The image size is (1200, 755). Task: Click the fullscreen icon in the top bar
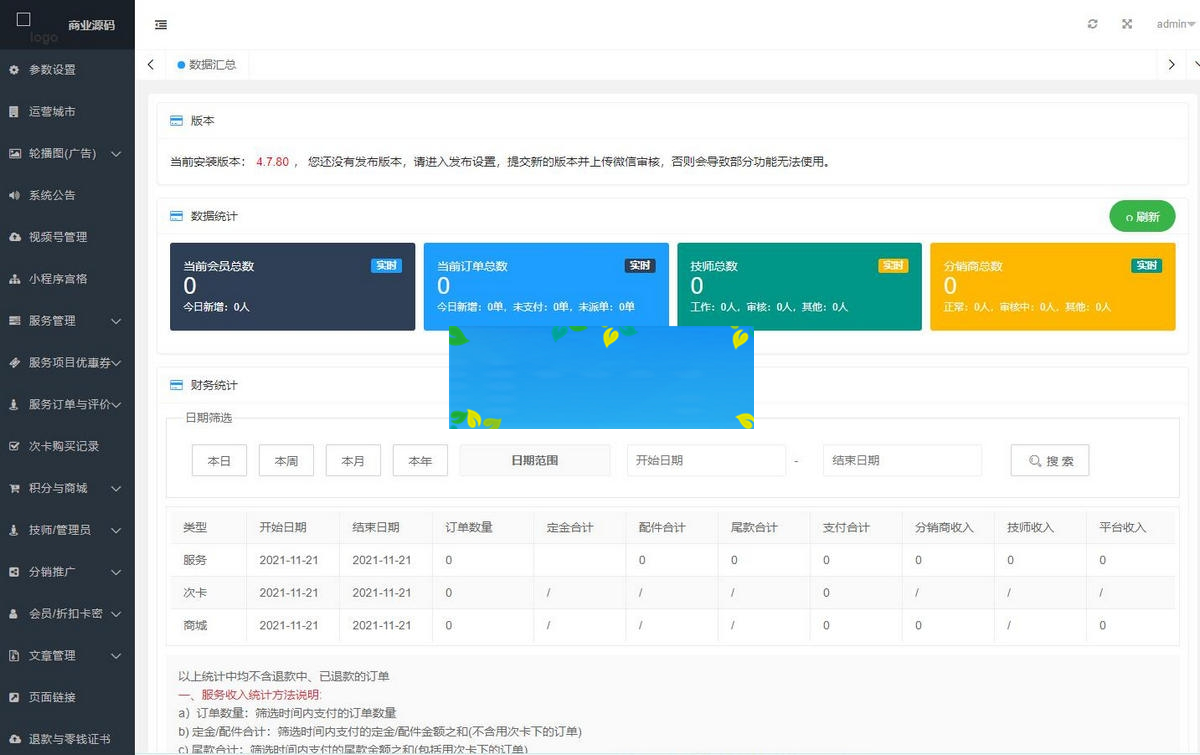1126,24
